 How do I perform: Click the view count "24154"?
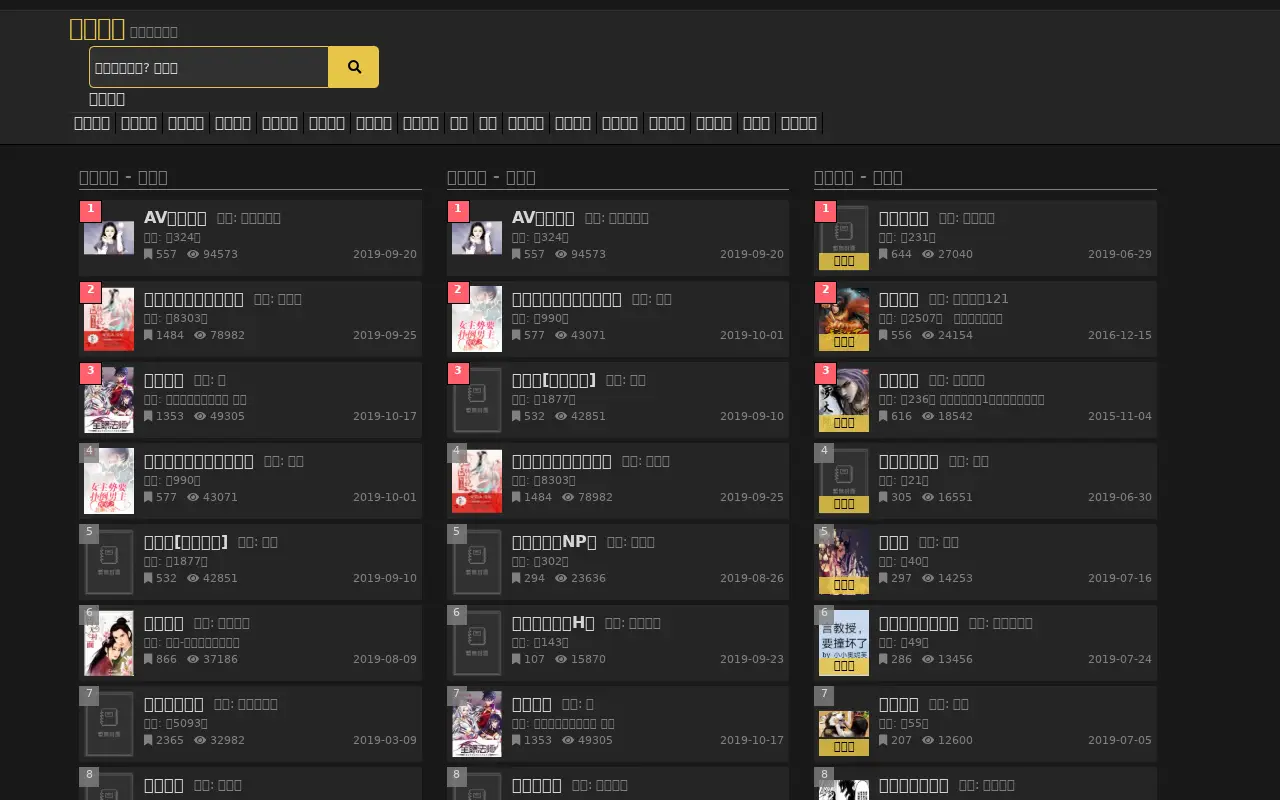[x=955, y=335]
